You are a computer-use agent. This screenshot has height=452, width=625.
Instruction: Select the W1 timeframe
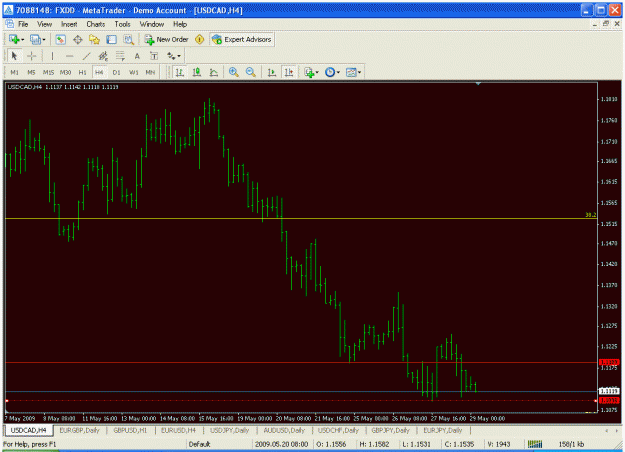click(x=134, y=72)
